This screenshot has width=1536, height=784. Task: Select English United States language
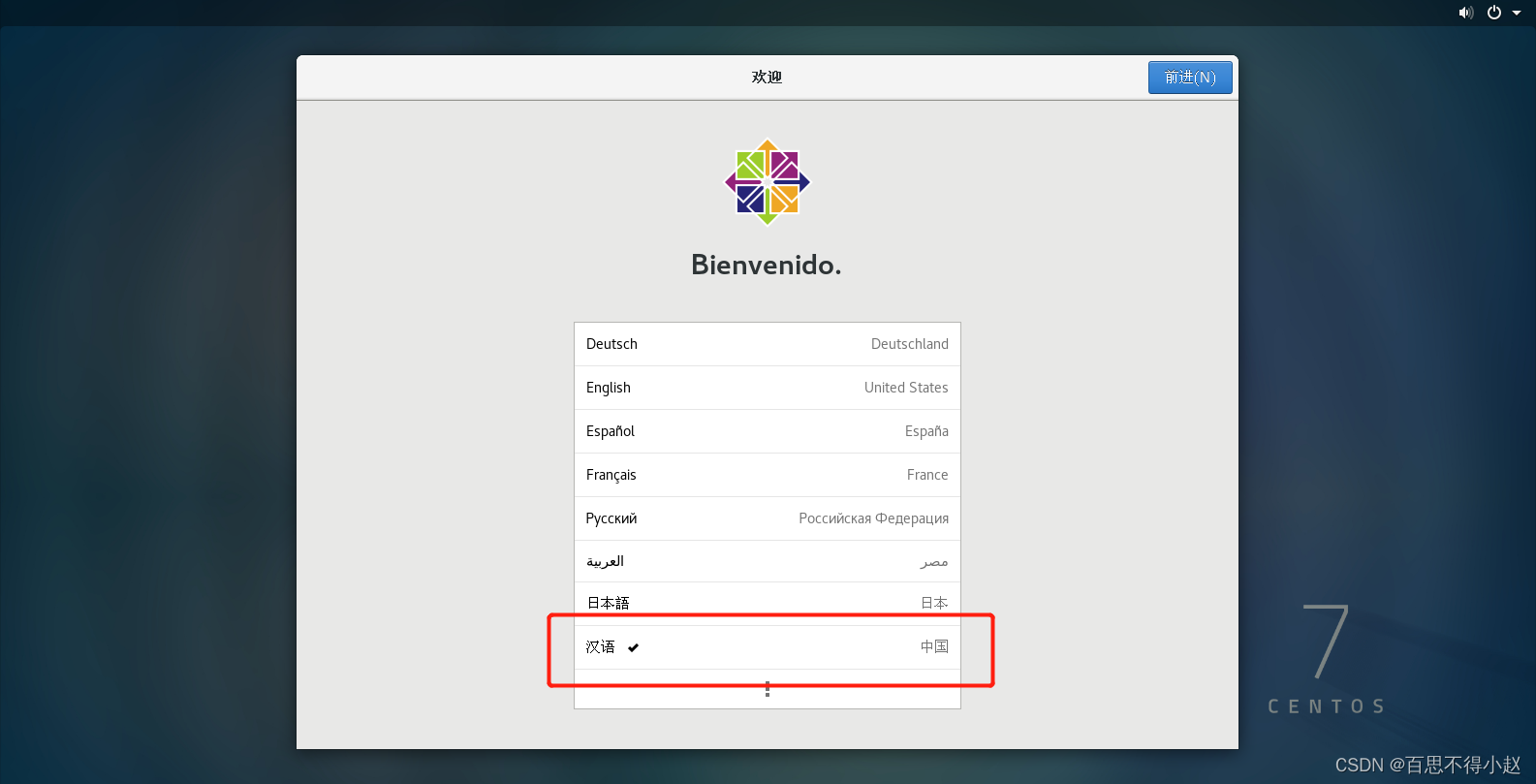coord(768,388)
